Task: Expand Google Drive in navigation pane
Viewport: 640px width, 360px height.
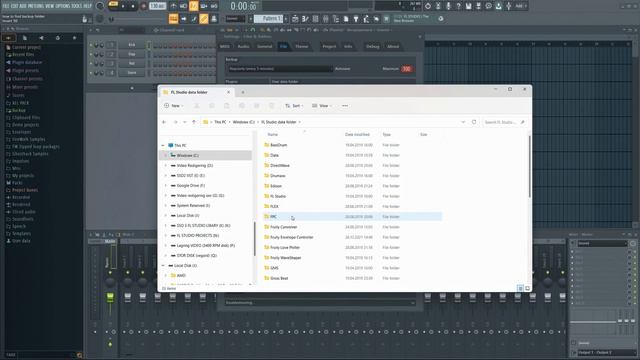Action: 166,186
